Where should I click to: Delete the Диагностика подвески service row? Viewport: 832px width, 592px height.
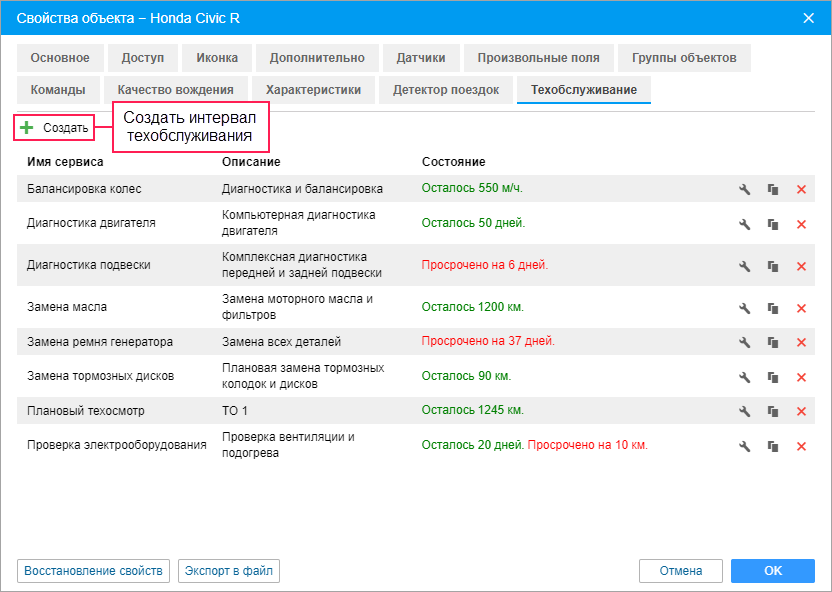coord(801,266)
